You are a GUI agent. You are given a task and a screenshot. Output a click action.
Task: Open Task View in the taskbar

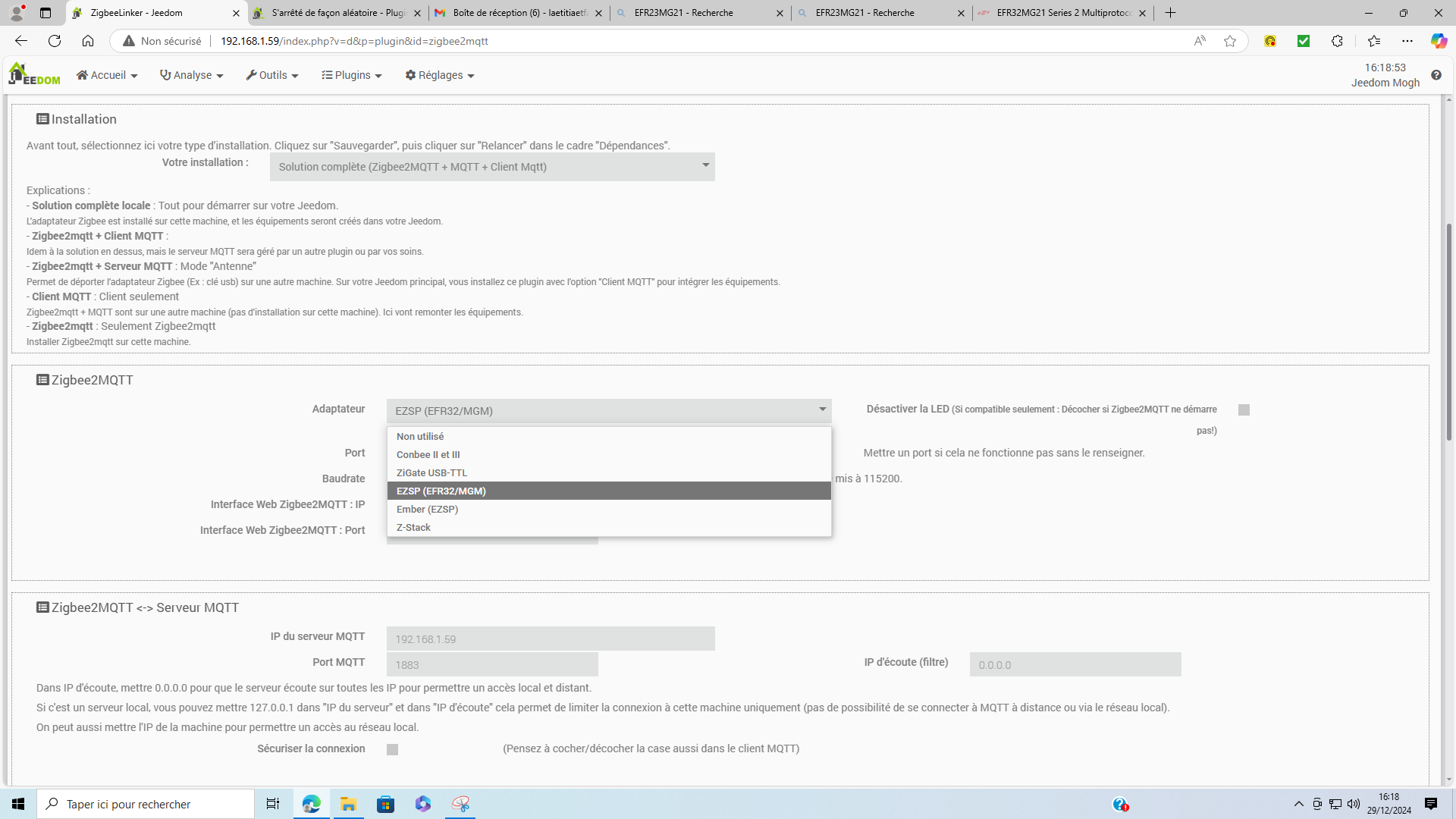click(x=273, y=804)
